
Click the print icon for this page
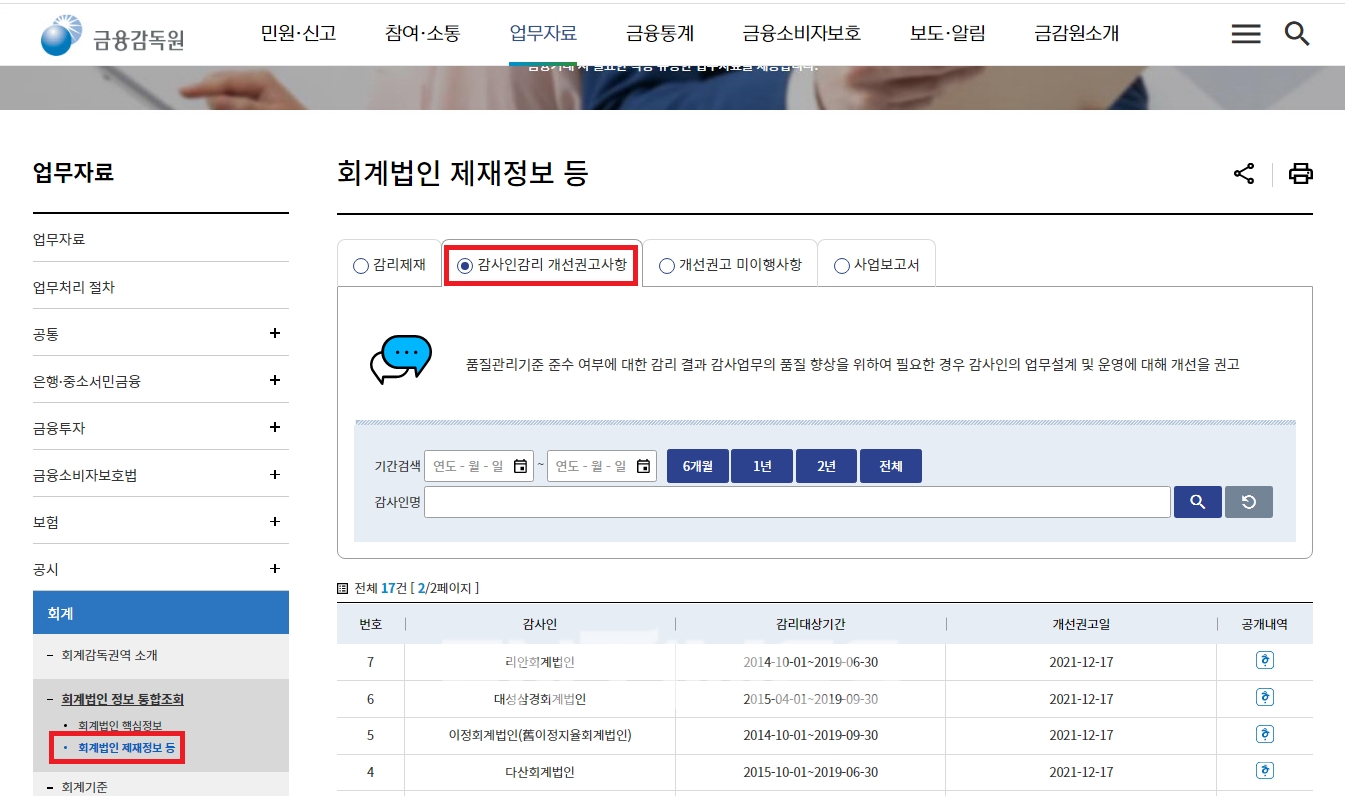click(x=1301, y=172)
